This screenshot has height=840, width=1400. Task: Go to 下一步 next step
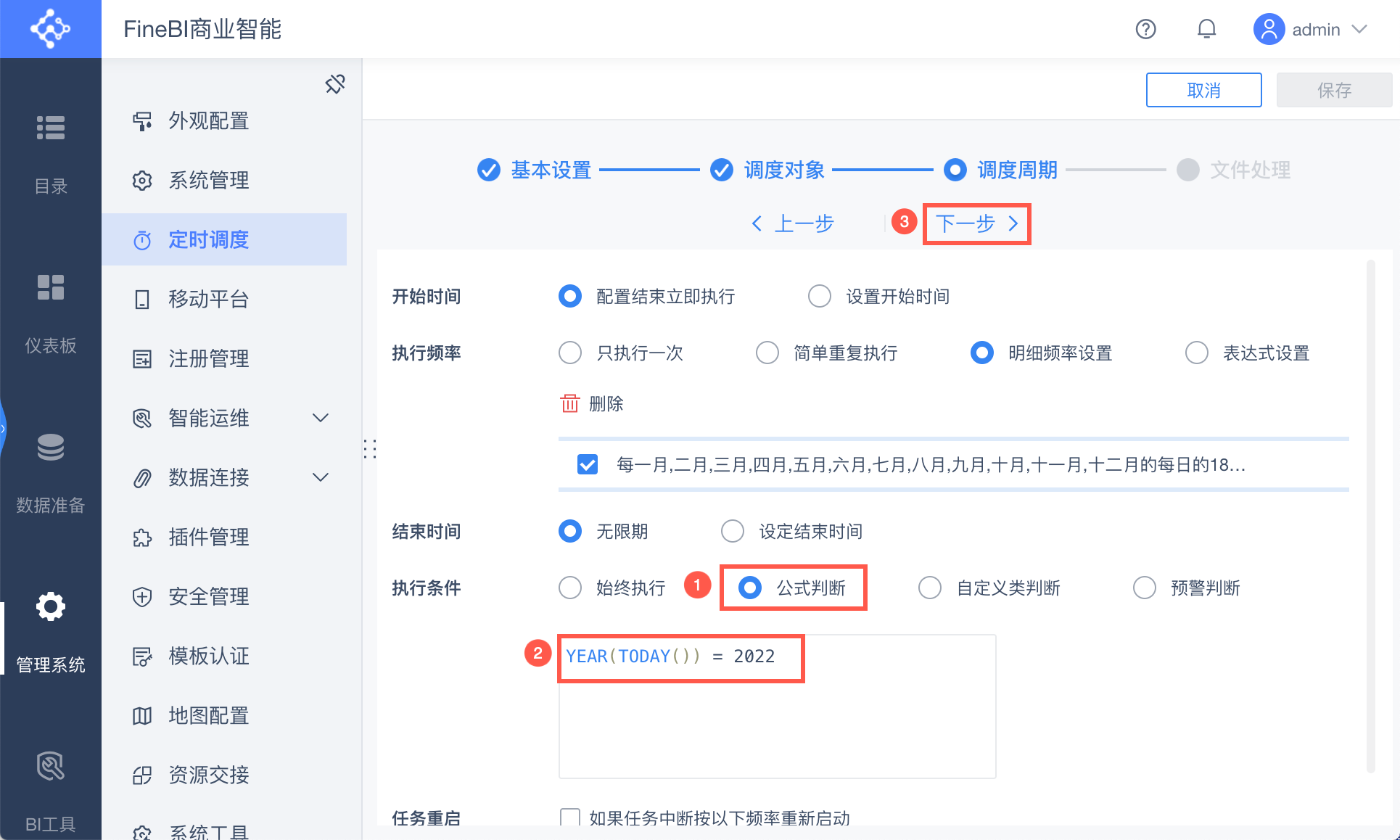(x=976, y=223)
